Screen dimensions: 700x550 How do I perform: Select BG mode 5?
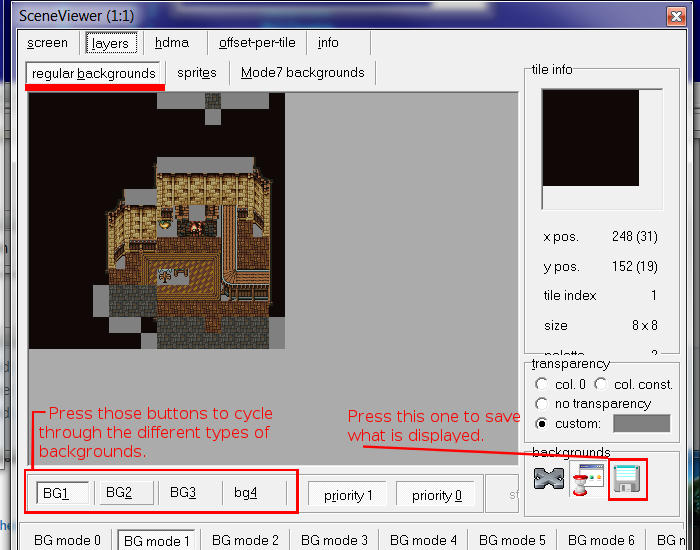(x=512, y=540)
